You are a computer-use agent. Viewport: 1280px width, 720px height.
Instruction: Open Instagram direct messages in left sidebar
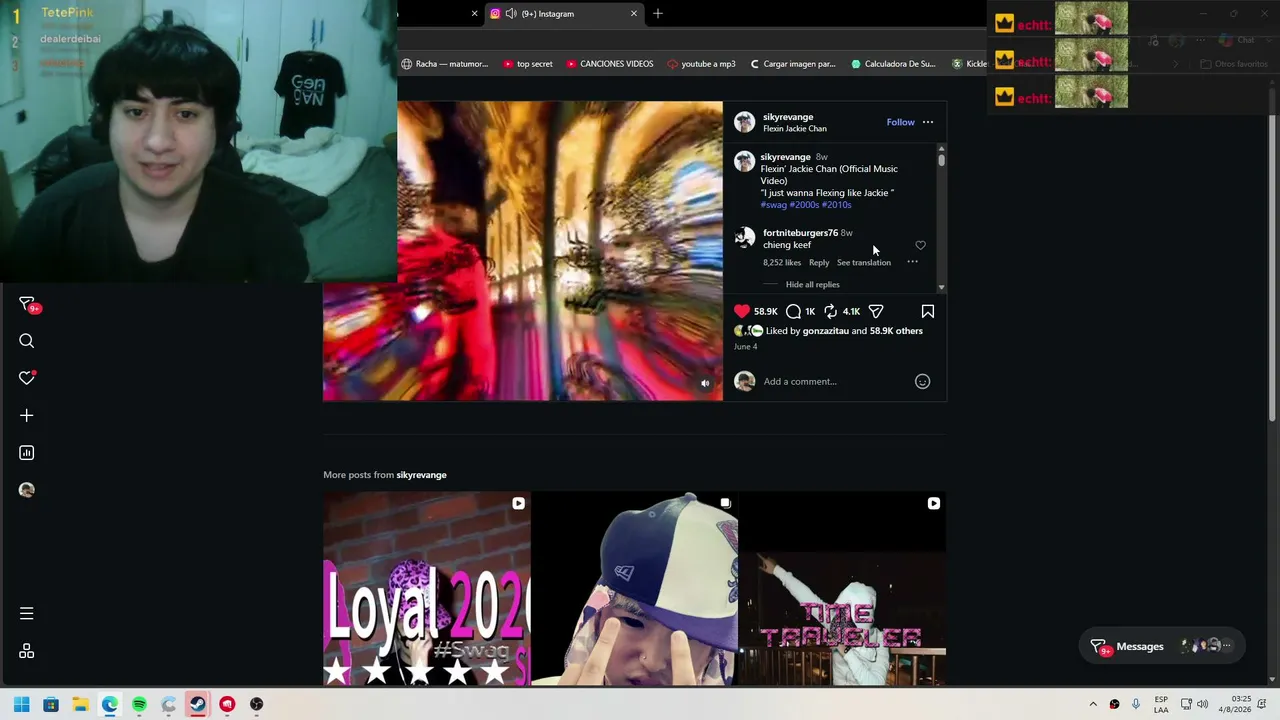coord(27,304)
